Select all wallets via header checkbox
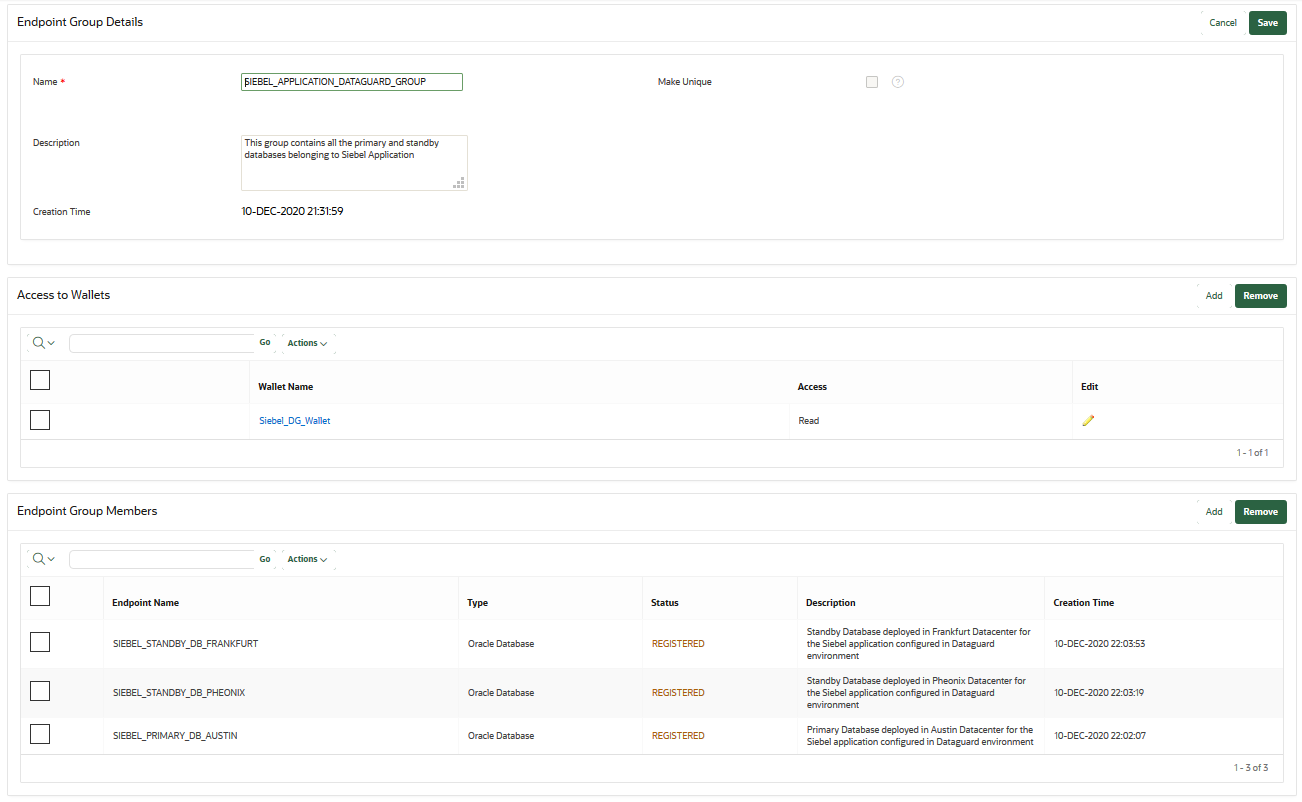1302x802 pixels. point(39,380)
